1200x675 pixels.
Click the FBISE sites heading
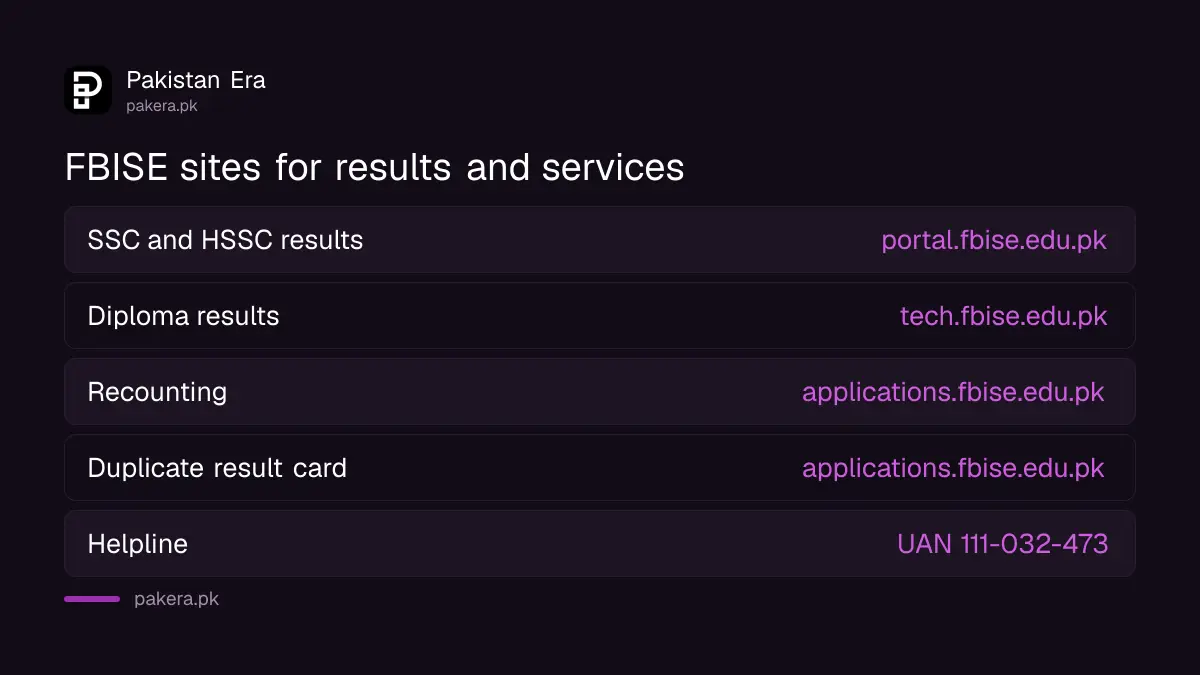click(374, 167)
